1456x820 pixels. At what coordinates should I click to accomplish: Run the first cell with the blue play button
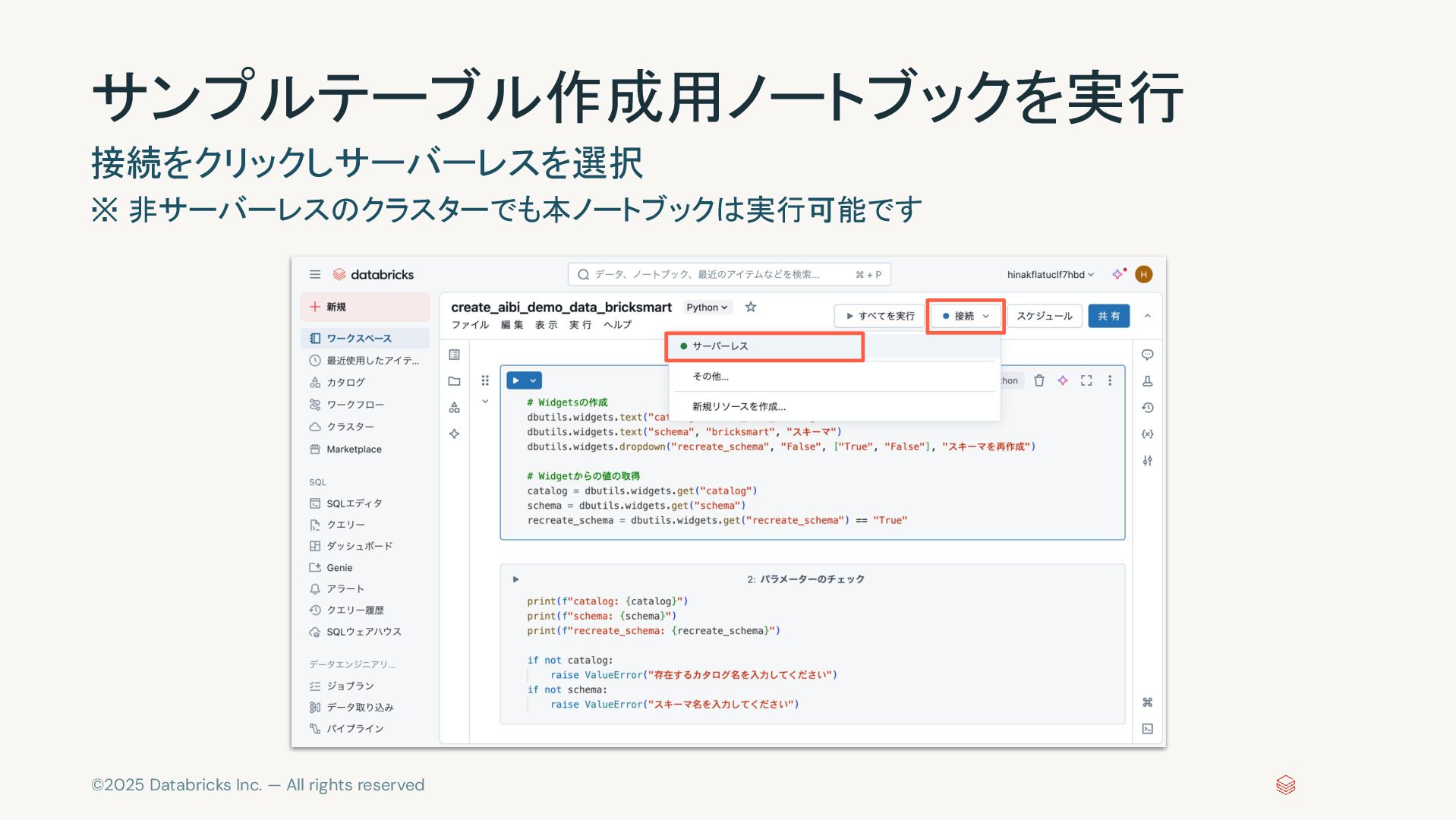click(x=516, y=380)
